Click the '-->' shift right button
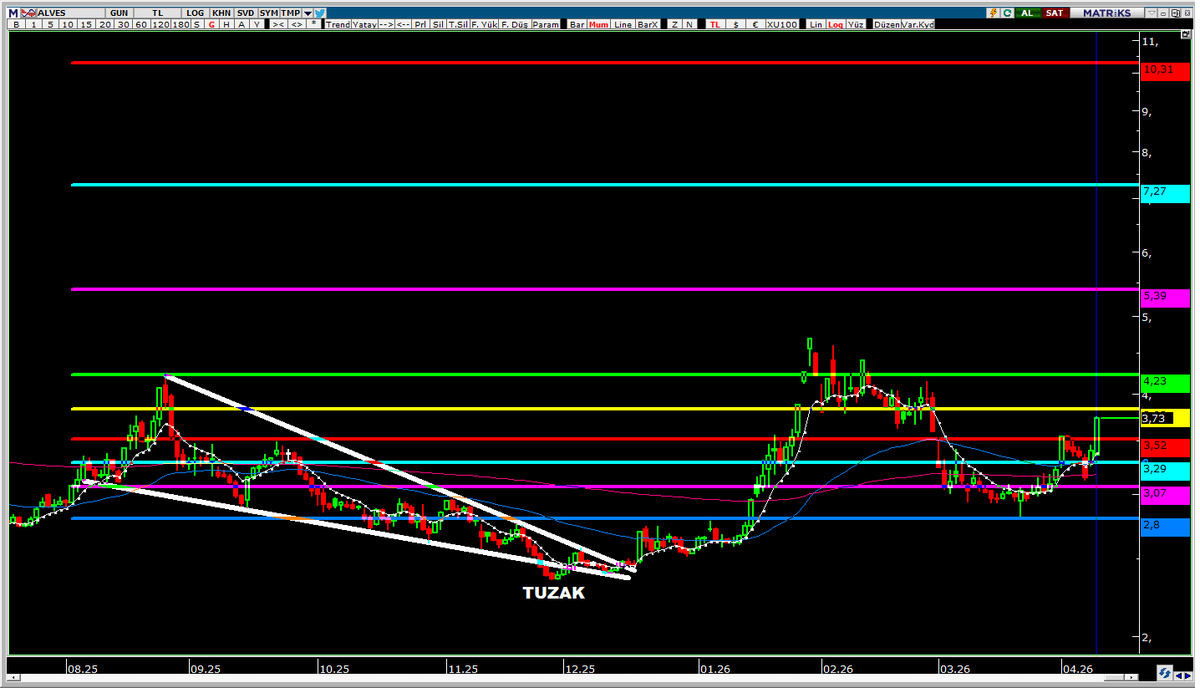 tap(386, 24)
